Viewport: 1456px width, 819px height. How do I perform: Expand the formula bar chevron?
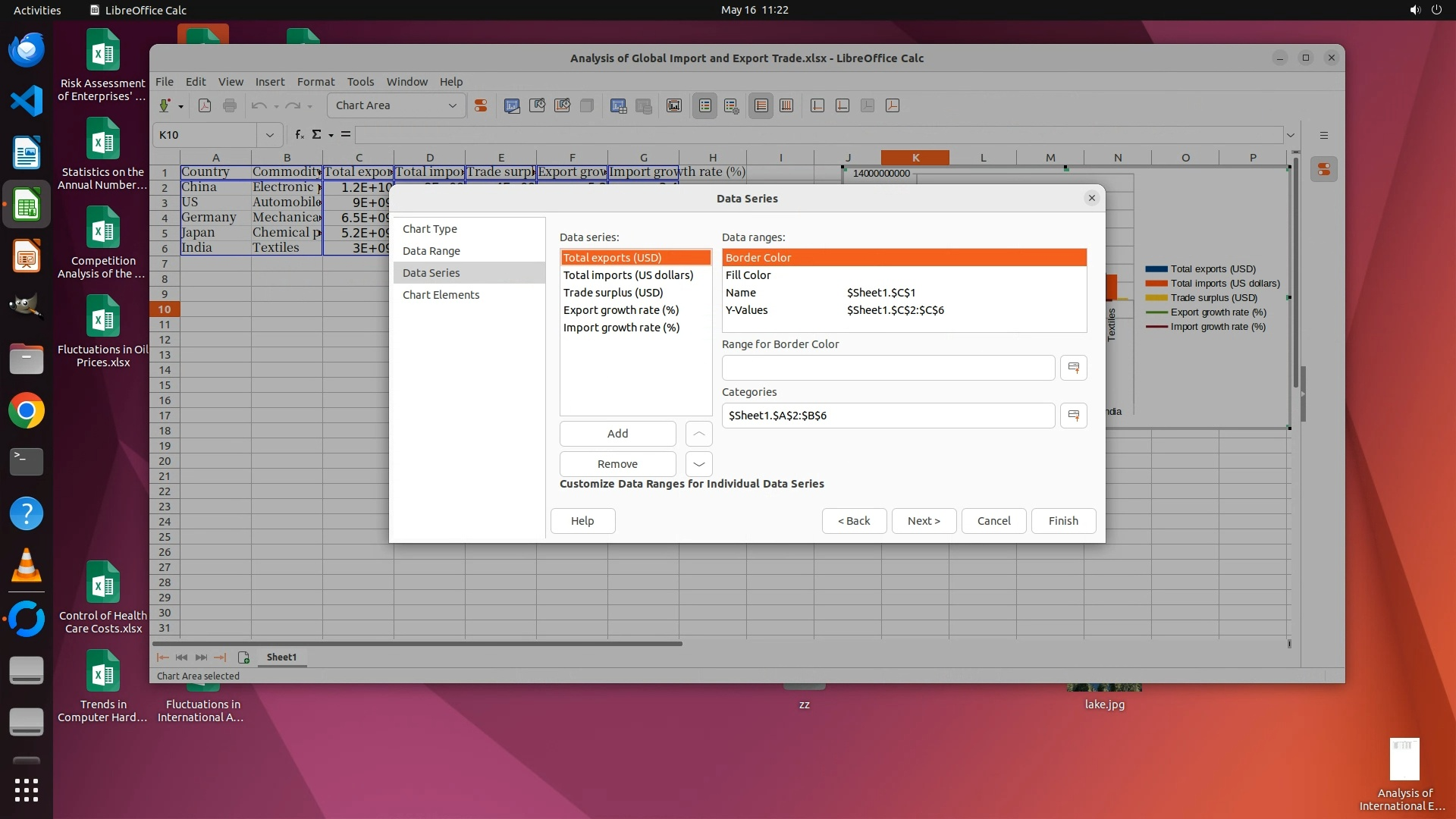coord(1290,135)
